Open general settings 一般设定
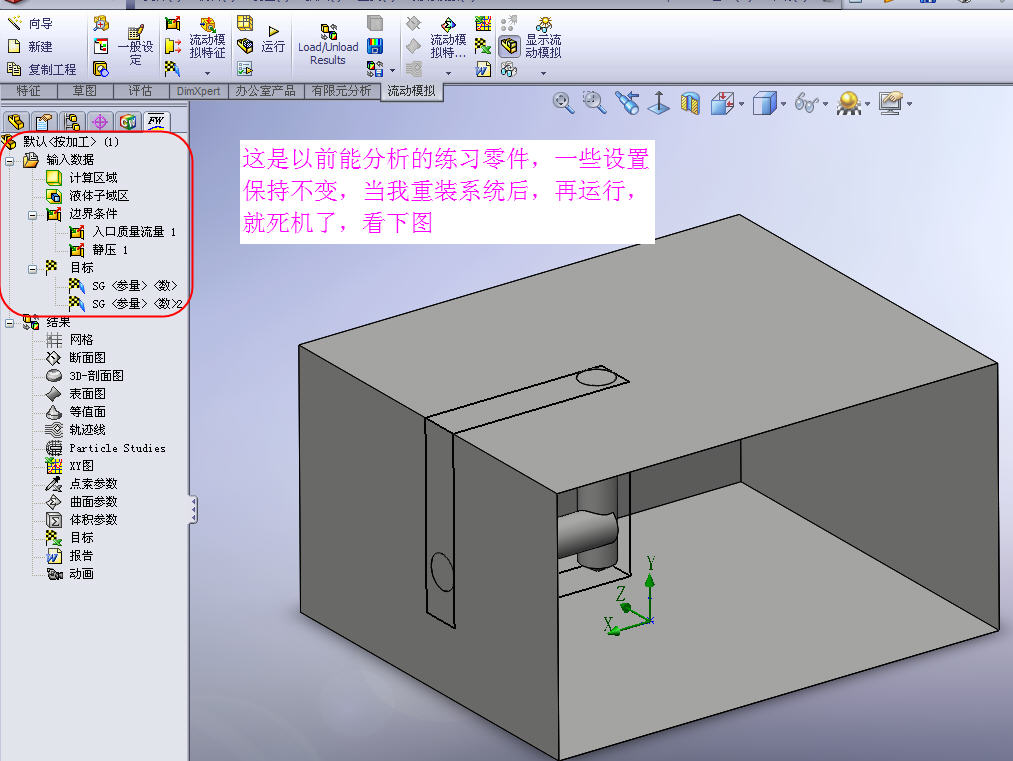This screenshot has width=1013, height=761. pos(136,45)
